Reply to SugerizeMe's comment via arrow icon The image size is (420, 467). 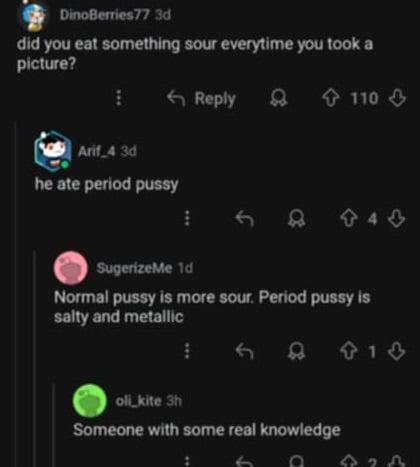click(244, 351)
